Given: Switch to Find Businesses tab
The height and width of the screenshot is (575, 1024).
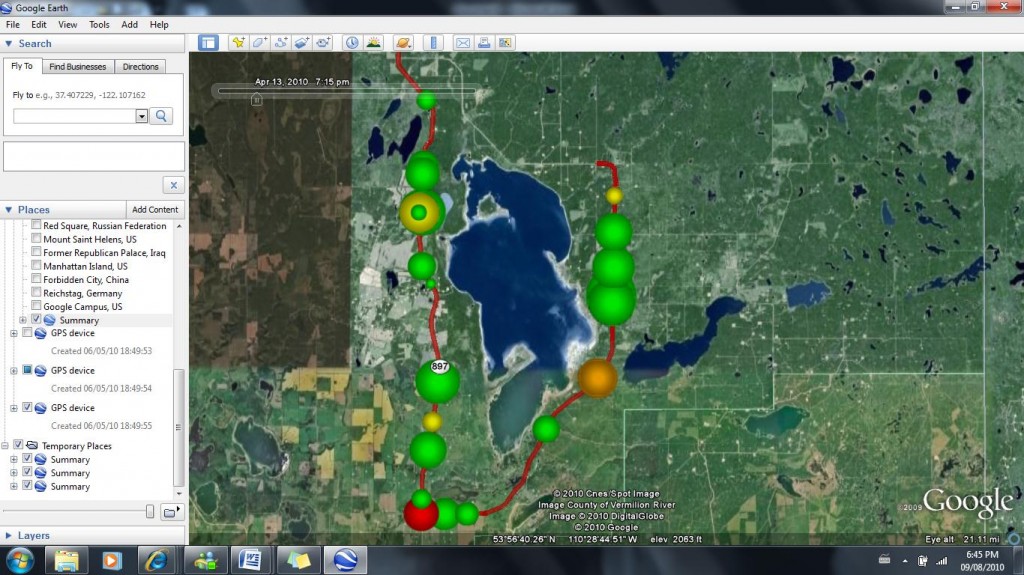Looking at the screenshot, I should coord(78,67).
